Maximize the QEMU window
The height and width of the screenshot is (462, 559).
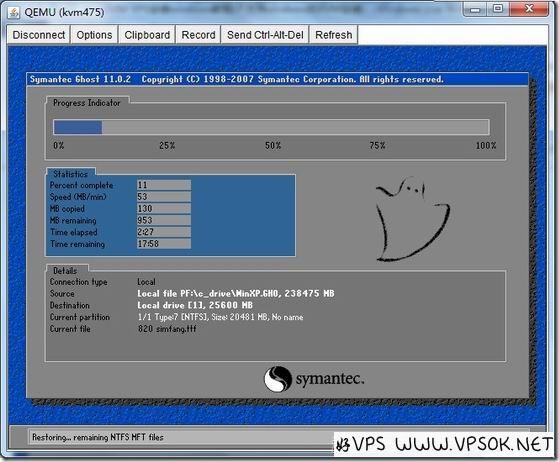point(498,9)
